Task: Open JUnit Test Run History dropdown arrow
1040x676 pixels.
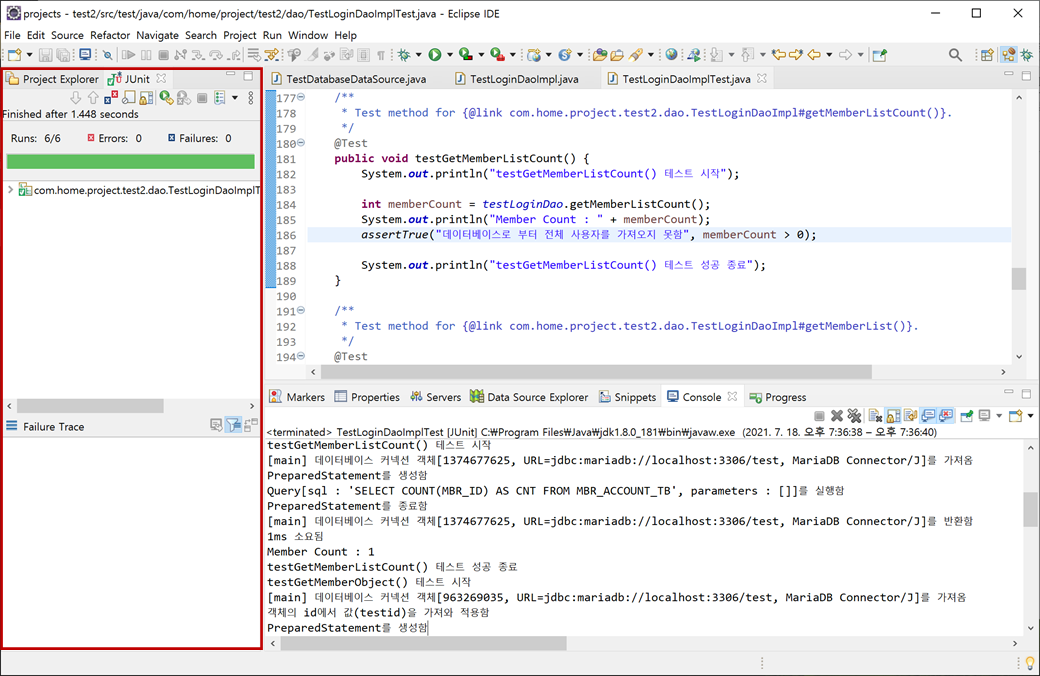Action: click(235, 98)
